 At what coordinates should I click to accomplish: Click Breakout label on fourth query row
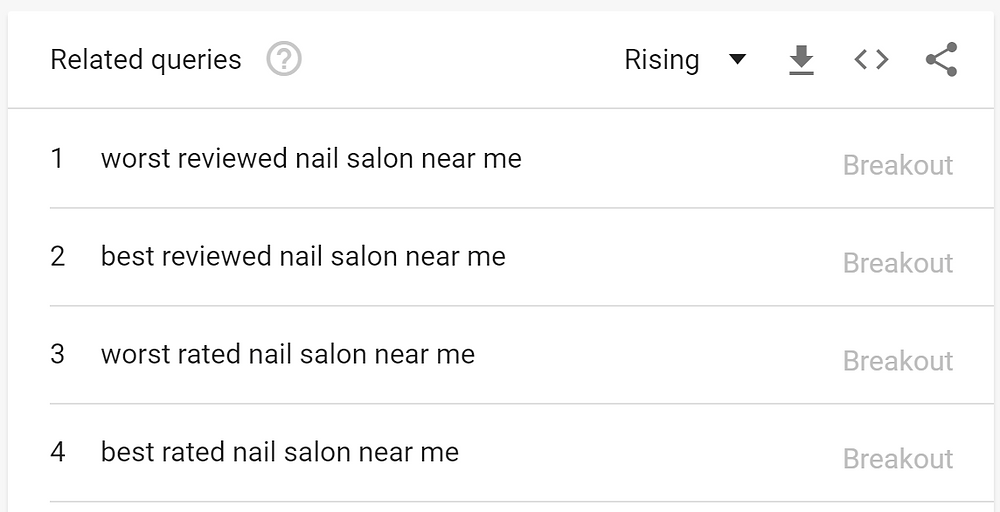point(898,458)
